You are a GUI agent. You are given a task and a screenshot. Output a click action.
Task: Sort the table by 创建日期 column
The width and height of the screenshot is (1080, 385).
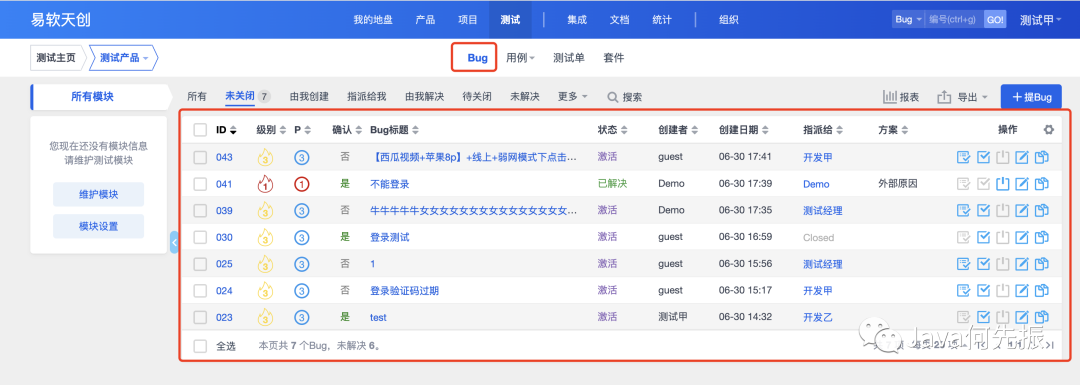point(743,129)
